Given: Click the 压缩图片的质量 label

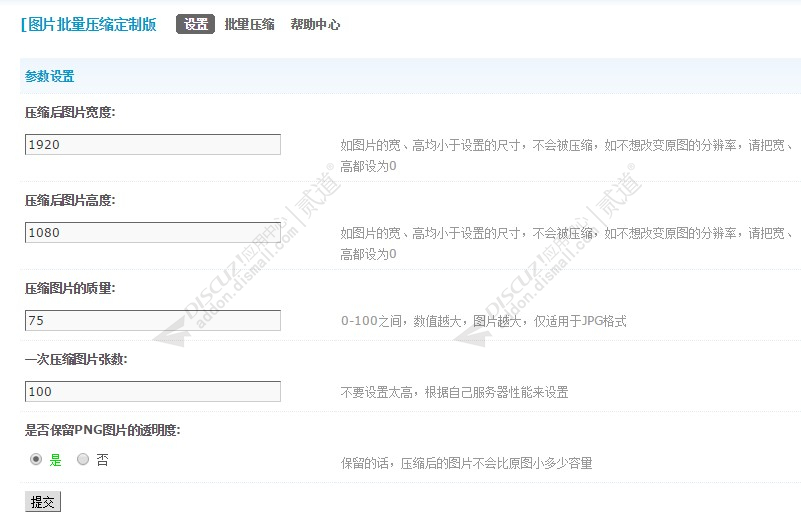Looking at the screenshot, I should [x=70, y=288].
